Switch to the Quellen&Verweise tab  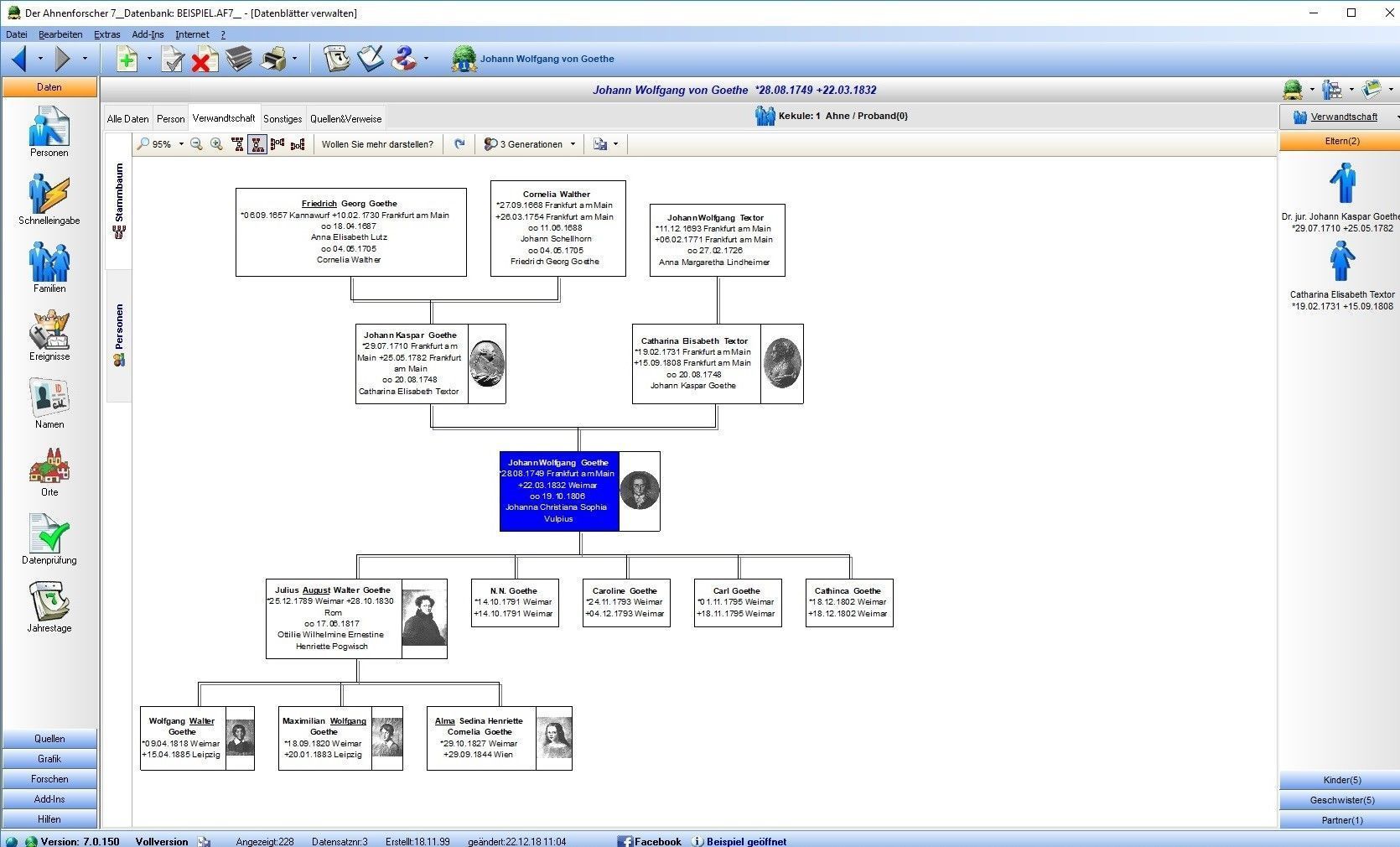click(x=345, y=119)
